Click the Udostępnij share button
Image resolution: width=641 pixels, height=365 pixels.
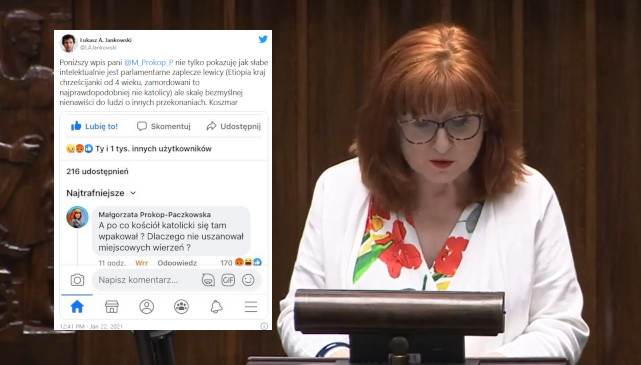(x=233, y=126)
